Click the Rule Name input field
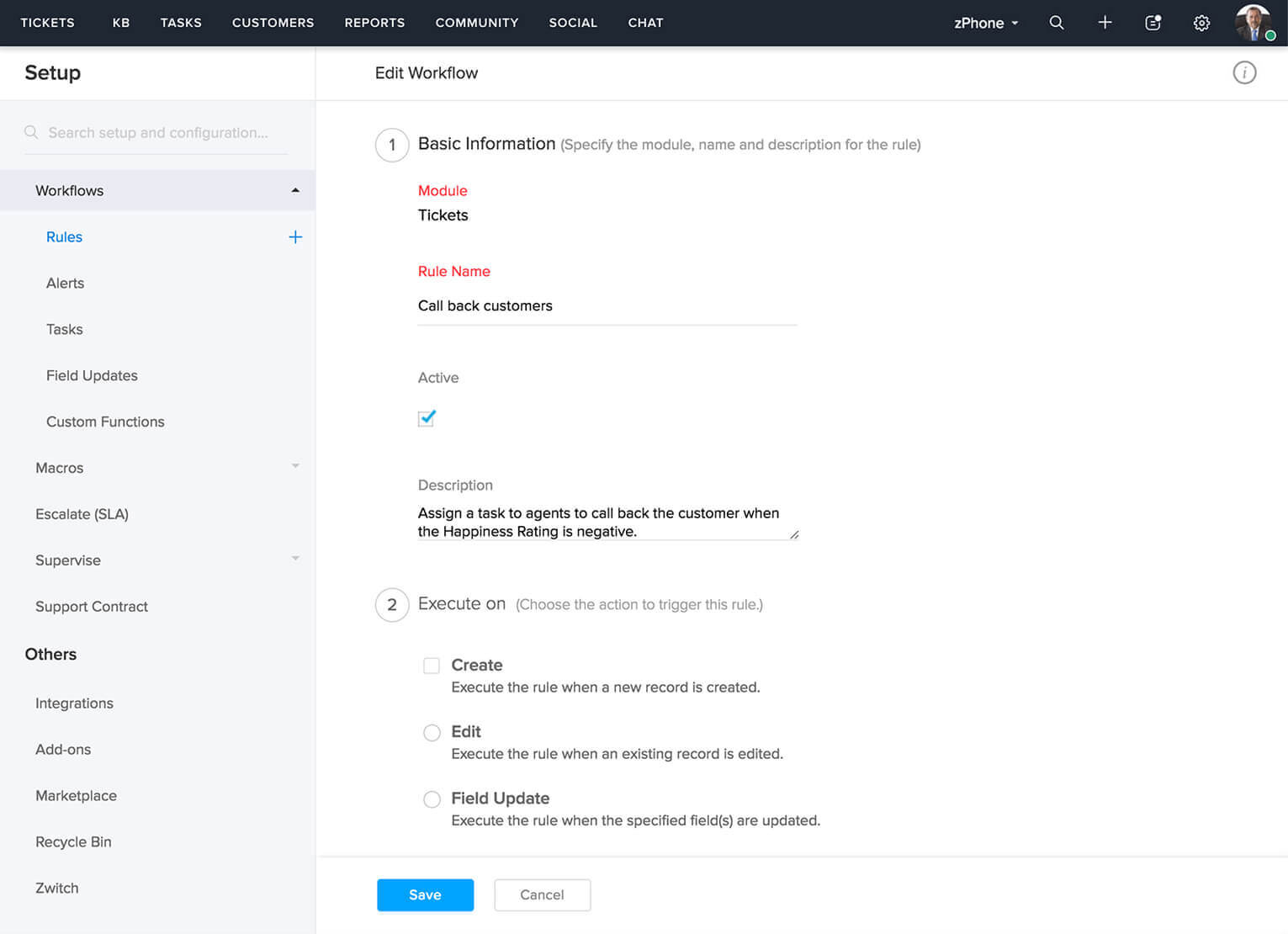Screen dimensions: 1288x934 (606, 305)
